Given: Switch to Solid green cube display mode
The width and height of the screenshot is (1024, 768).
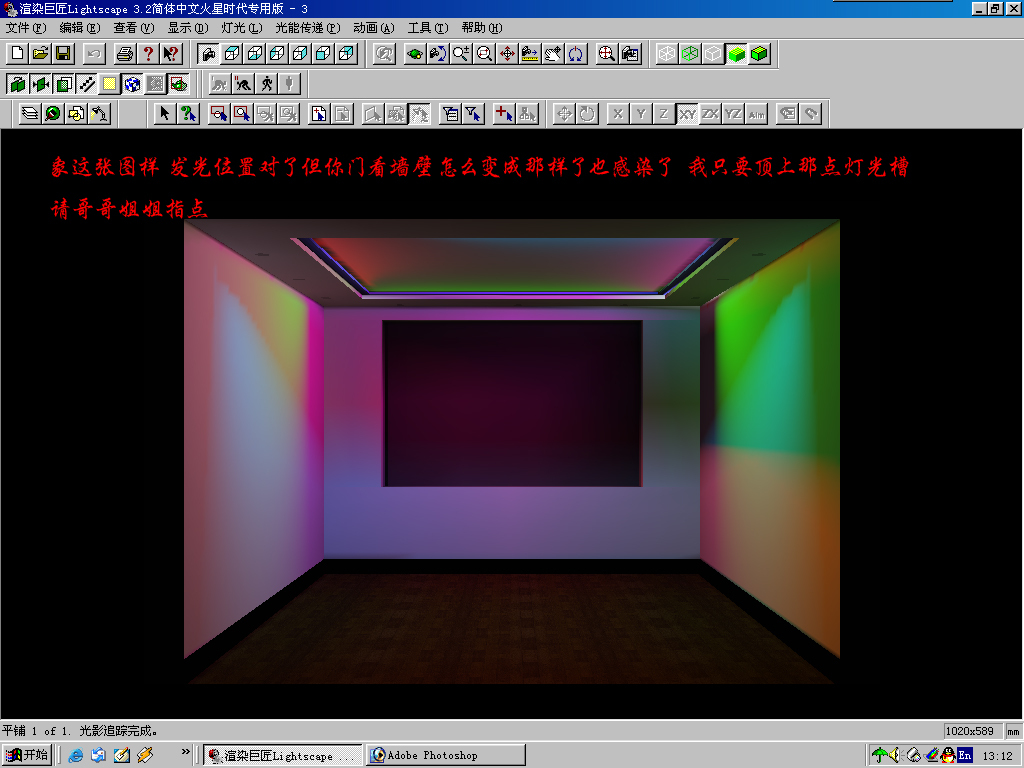Looking at the screenshot, I should coord(736,54).
